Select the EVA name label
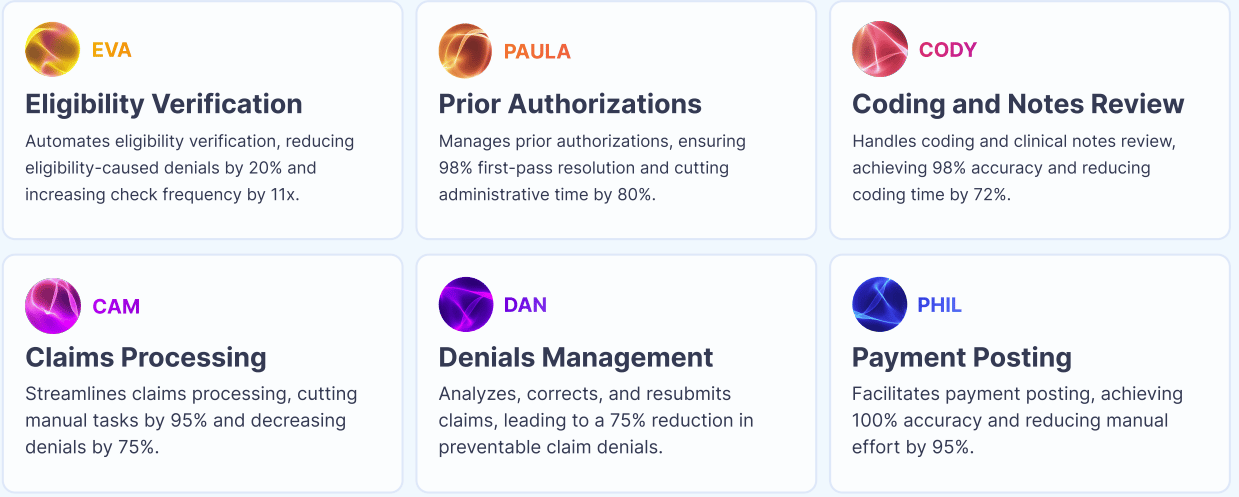Screen dimensions: 1239x497 [x=112, y=50]
